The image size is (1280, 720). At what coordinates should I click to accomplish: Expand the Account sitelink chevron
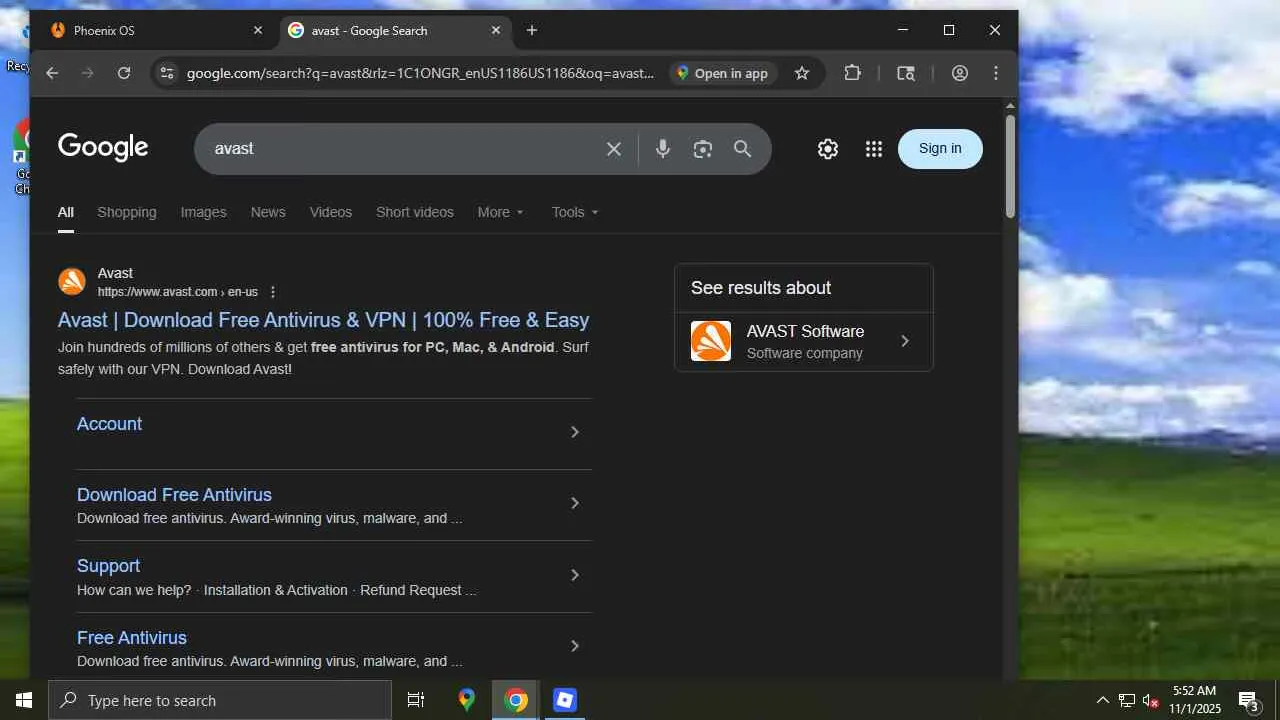tap(575, 432)
